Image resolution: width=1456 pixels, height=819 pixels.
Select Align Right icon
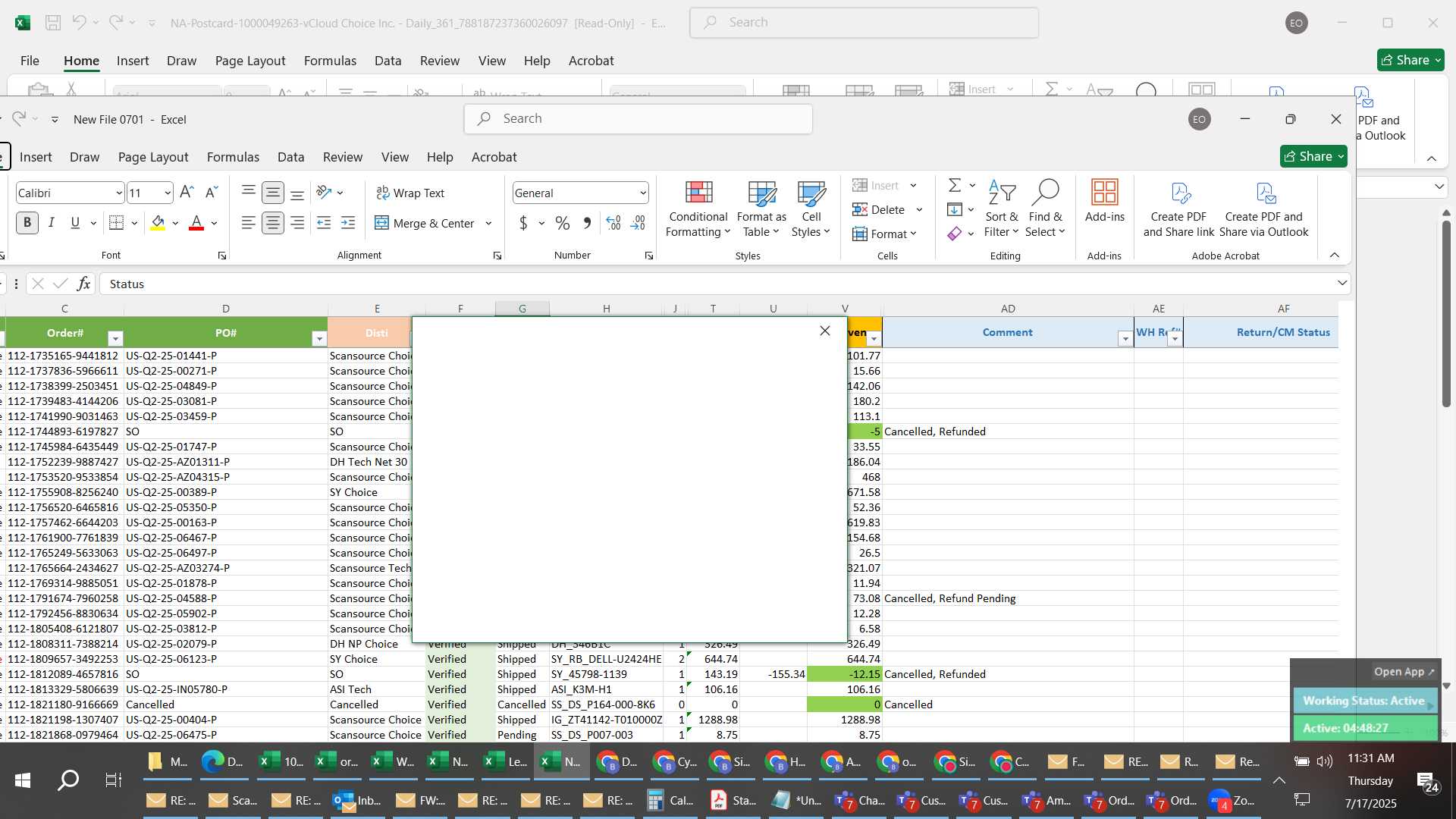297,223
